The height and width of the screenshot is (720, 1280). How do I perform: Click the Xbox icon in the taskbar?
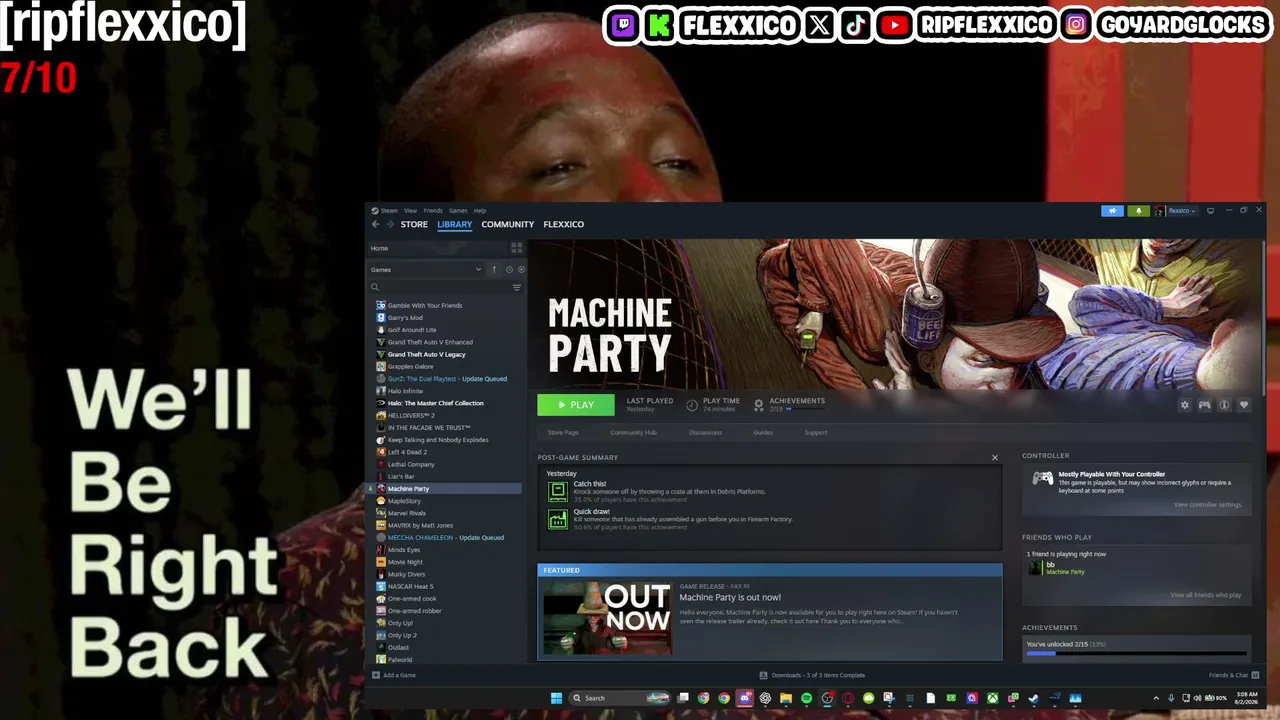point(992,698)
